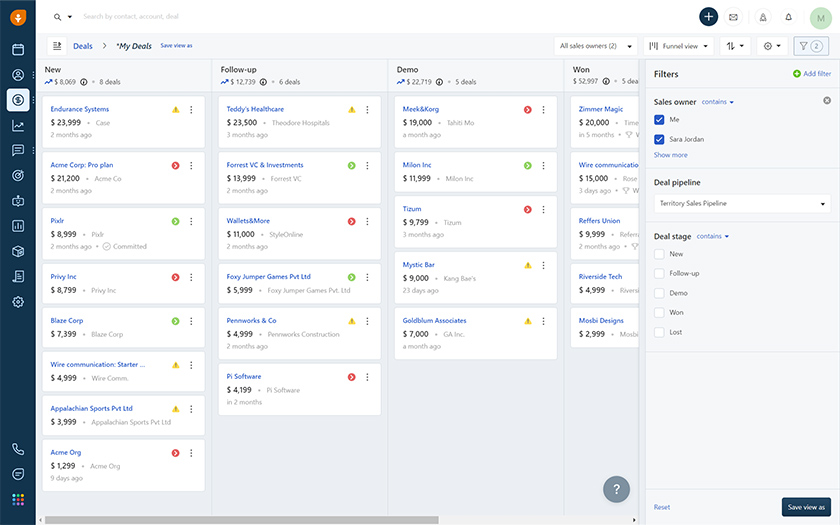840x525 pixels.
Task: Open the app switcher grid icon
Action: point(18,499)
